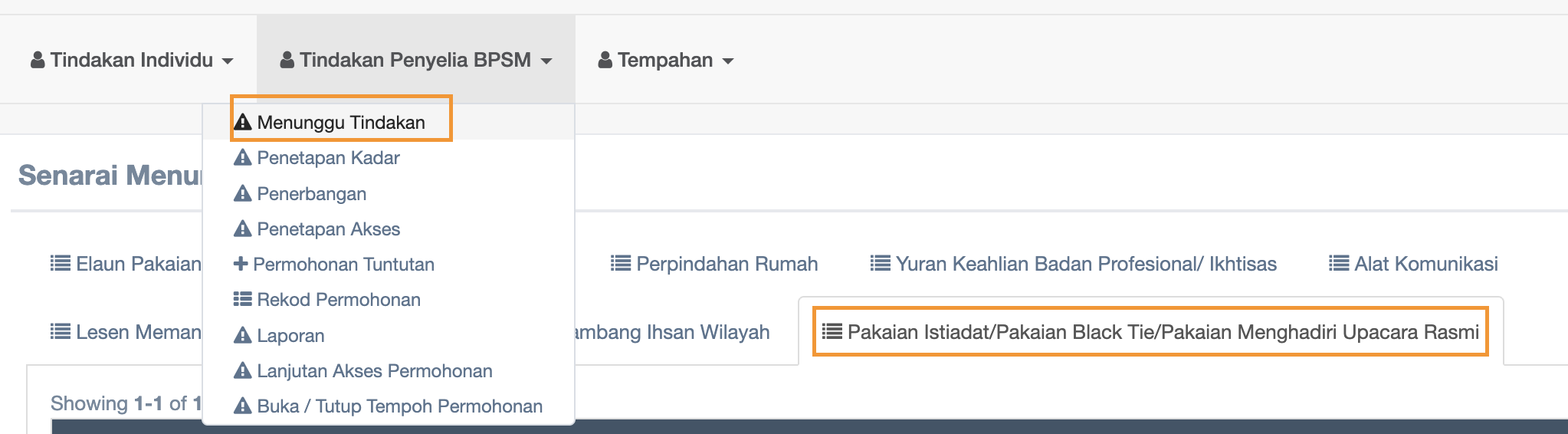Viewport: 1568px width, 434px height.
Task: Click the list icon beside Rekod Permohonan
Action: 243,300
